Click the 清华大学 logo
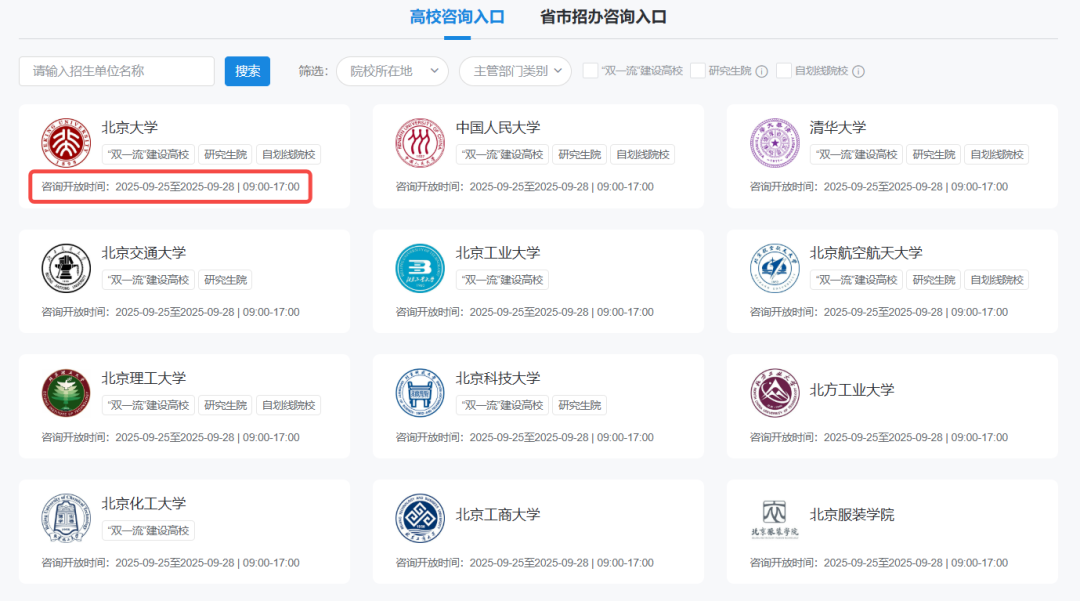The width and height of the screenshot is (1080, 601). 775,143
